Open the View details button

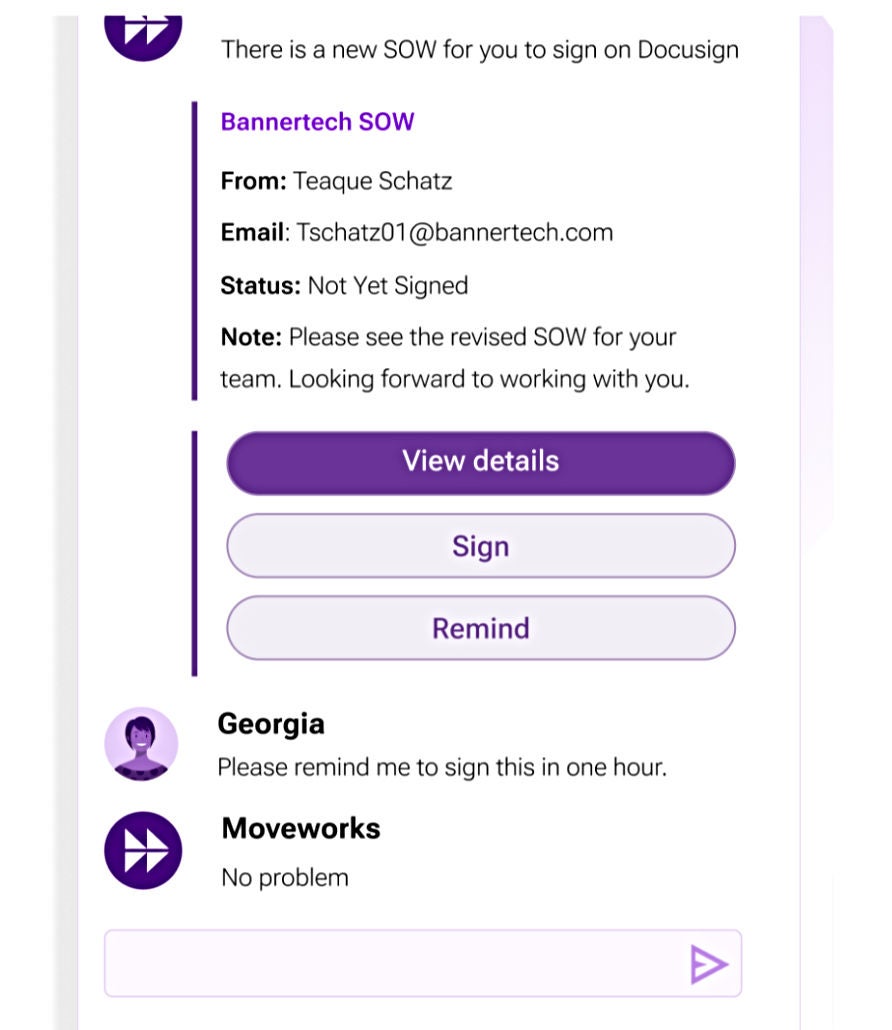[x=481, y=462]
